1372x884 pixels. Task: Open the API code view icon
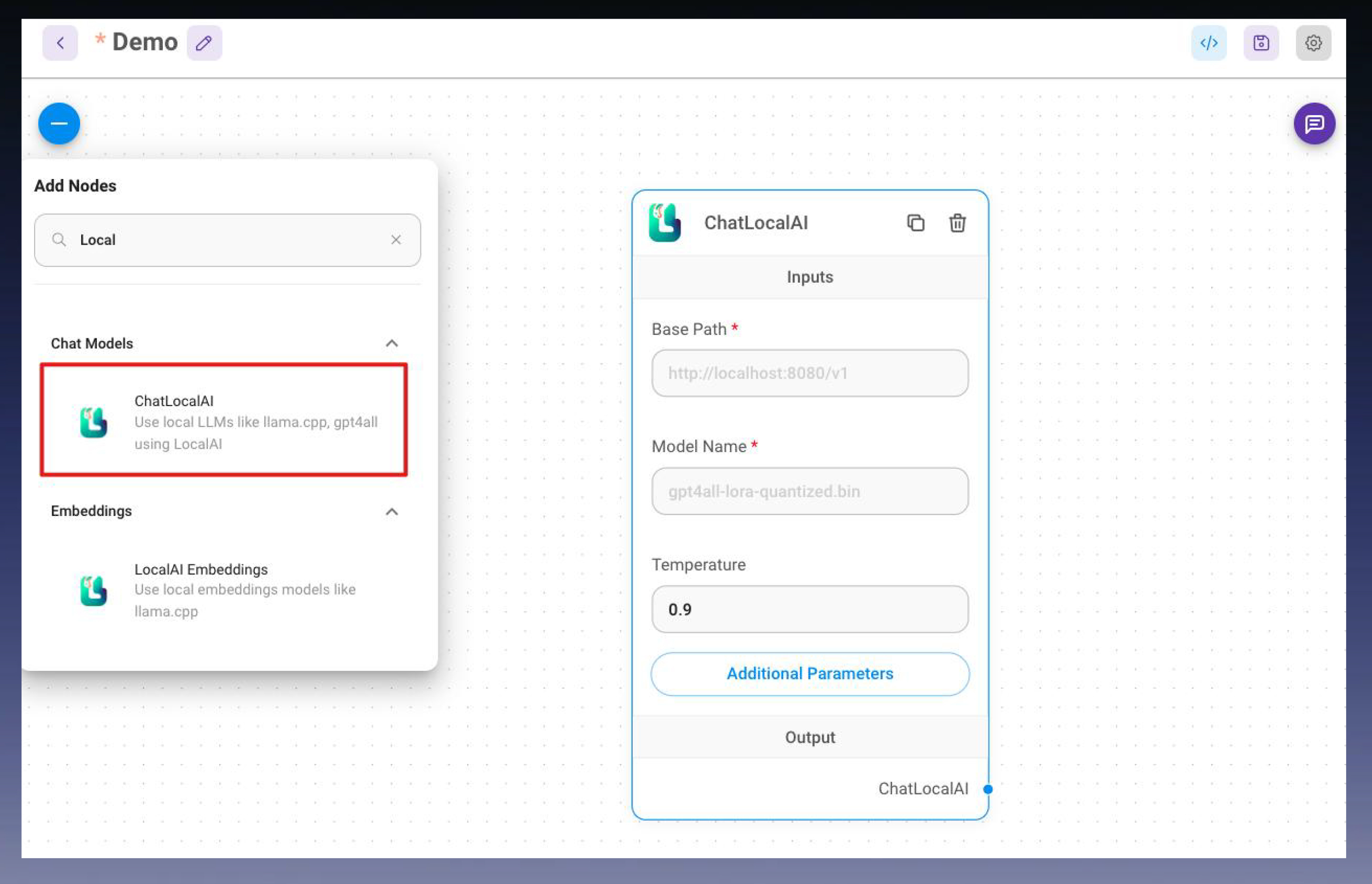[1208, 43]
